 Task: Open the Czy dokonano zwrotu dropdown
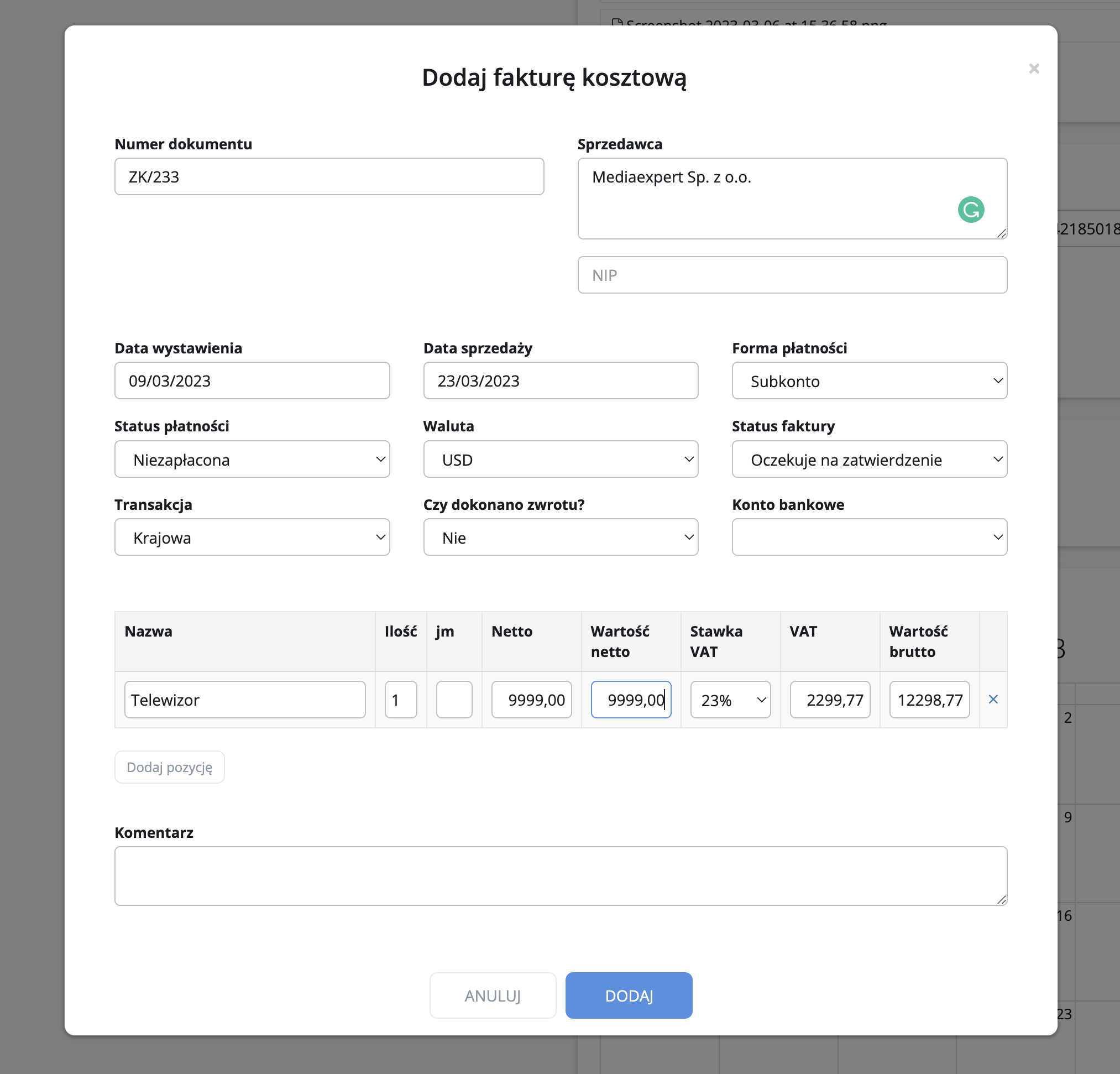(x=560, y=538)
